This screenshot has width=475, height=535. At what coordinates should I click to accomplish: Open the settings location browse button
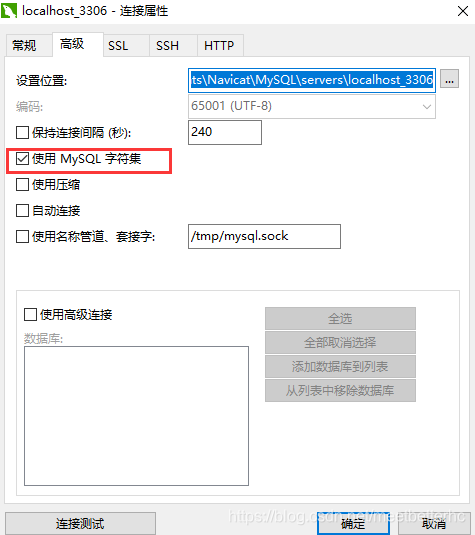449,79
